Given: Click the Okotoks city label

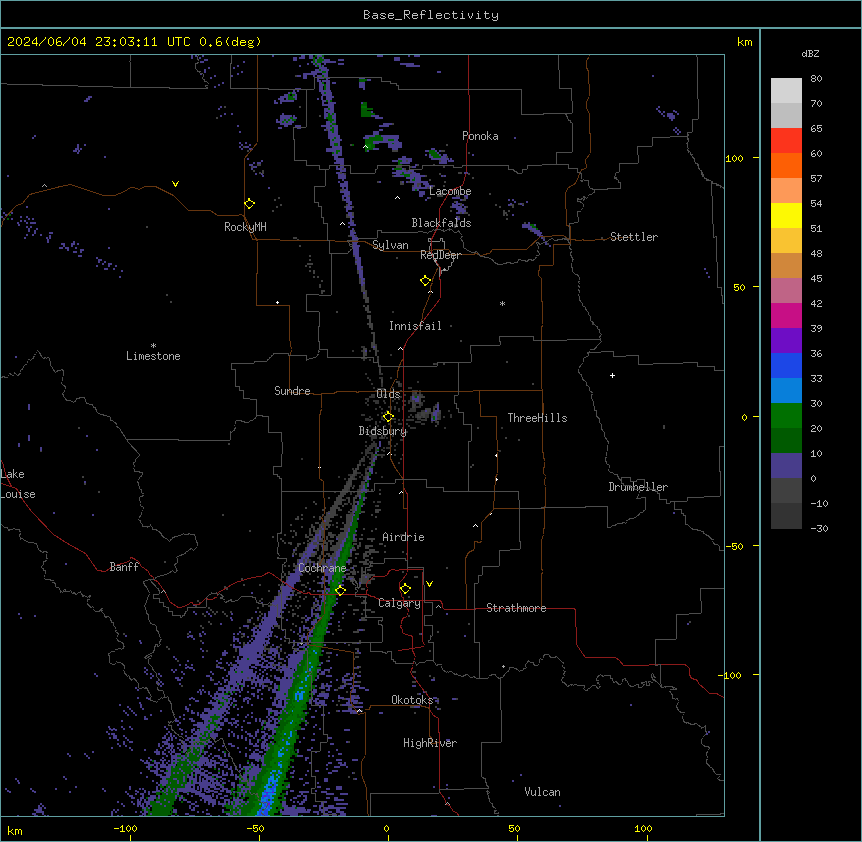Looking at the screenshot, I should point(412,700).
